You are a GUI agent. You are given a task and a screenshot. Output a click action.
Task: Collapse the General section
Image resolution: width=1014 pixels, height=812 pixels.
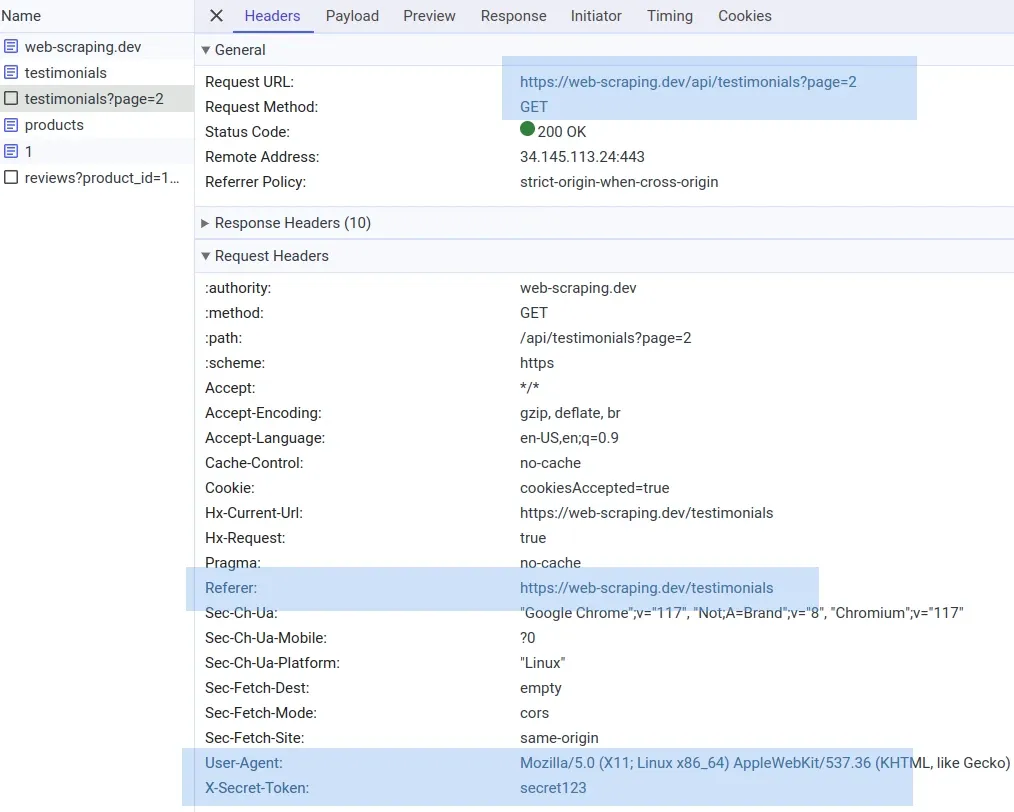[x=206, y=49]
